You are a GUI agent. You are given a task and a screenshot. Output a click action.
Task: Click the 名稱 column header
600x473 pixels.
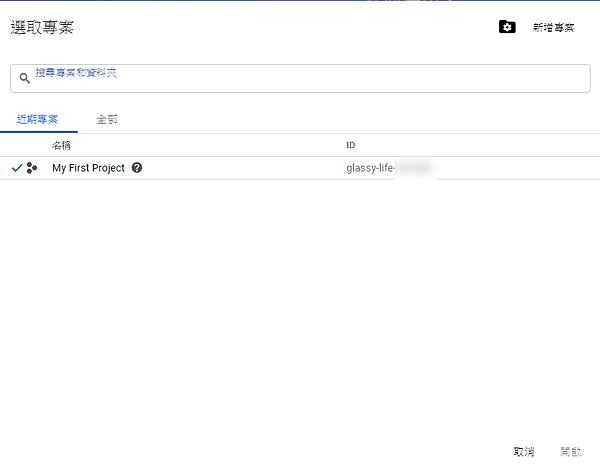pos(61,145)
